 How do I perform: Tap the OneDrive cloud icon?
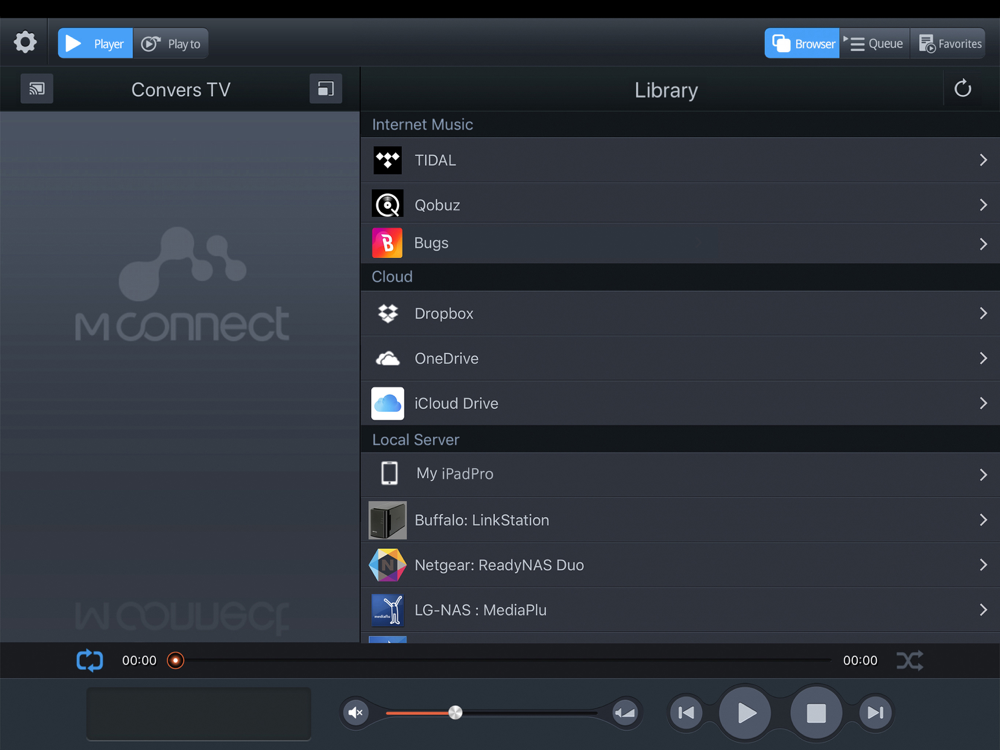point(388,358)
